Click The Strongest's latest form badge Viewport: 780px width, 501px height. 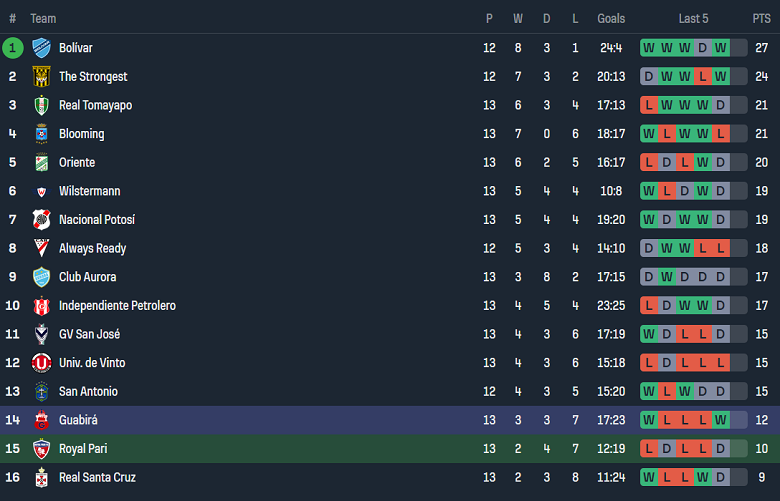tap(720, 77)
